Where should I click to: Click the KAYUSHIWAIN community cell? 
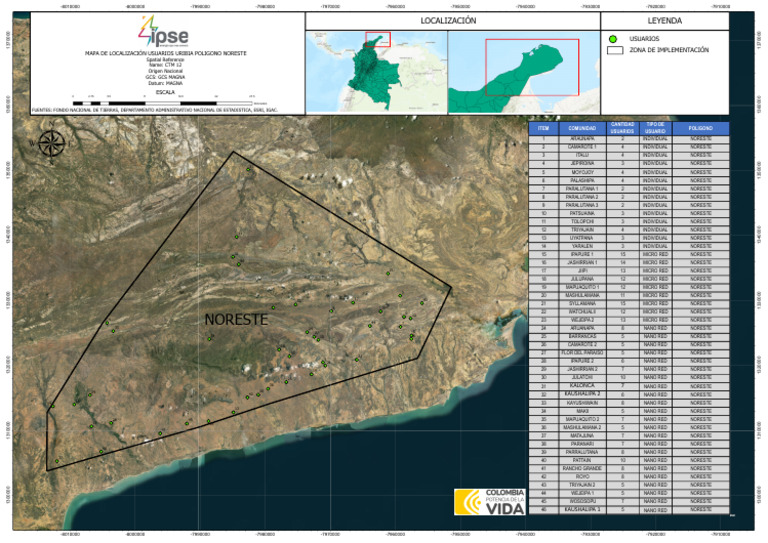582,403
